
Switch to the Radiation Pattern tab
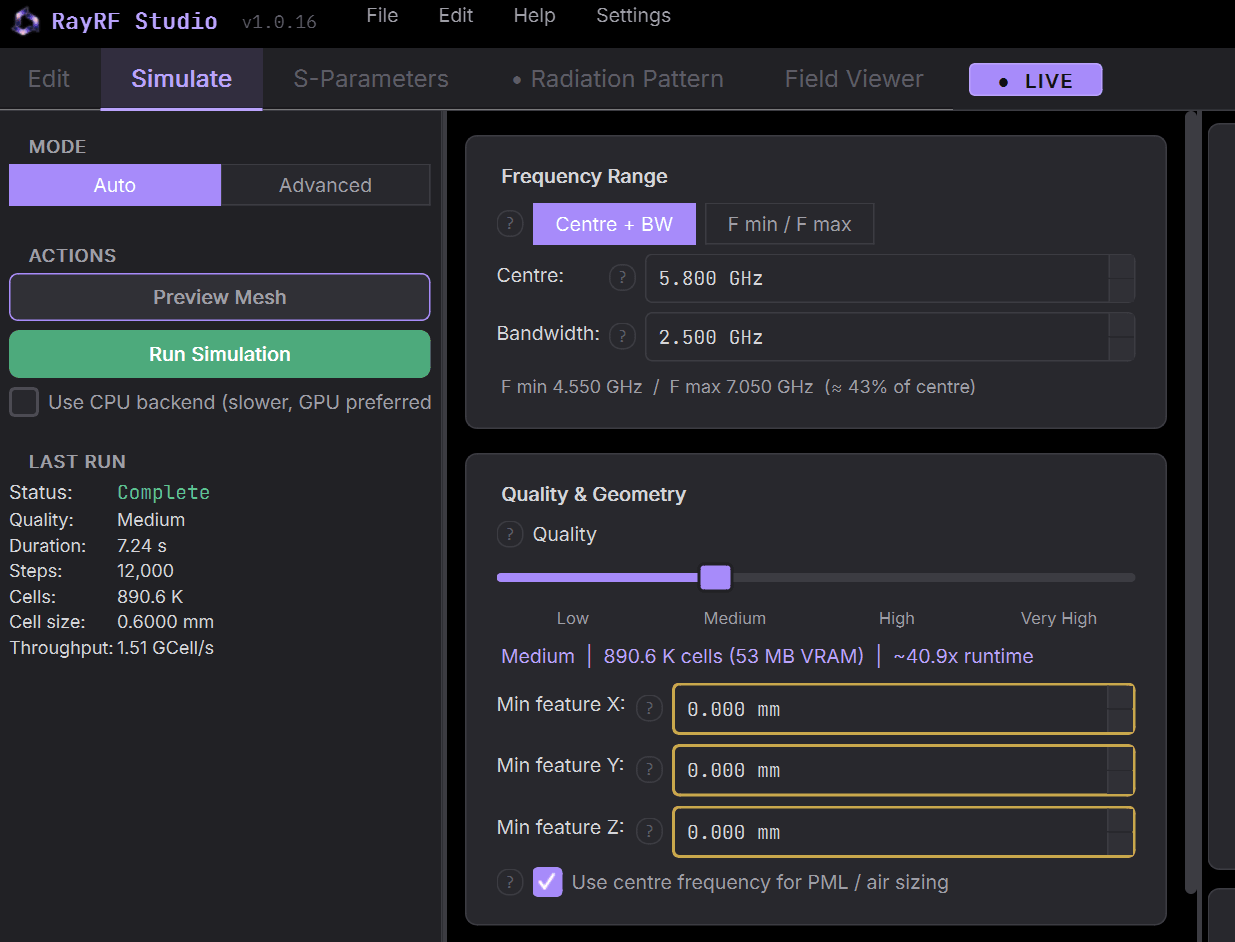[x=617, y=79]
